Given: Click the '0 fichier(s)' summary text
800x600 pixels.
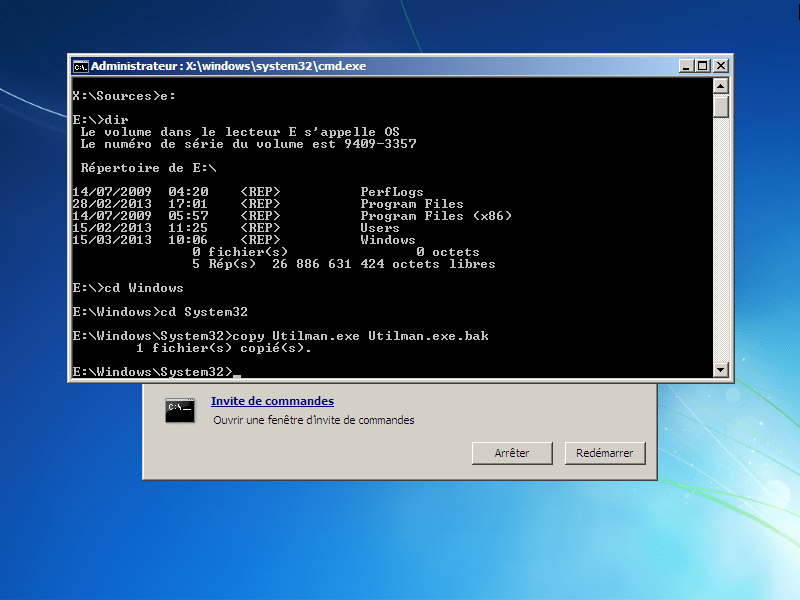Looking at the screenshot, I should point(240,252).
